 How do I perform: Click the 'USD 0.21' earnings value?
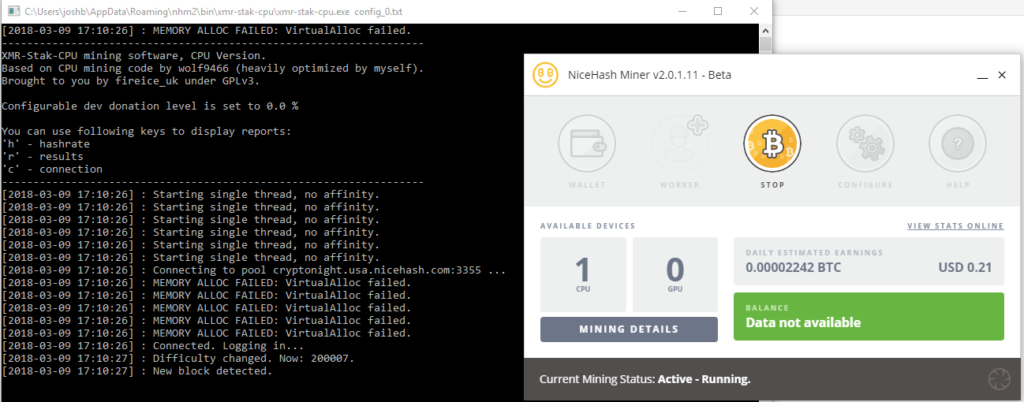(966, 268)
